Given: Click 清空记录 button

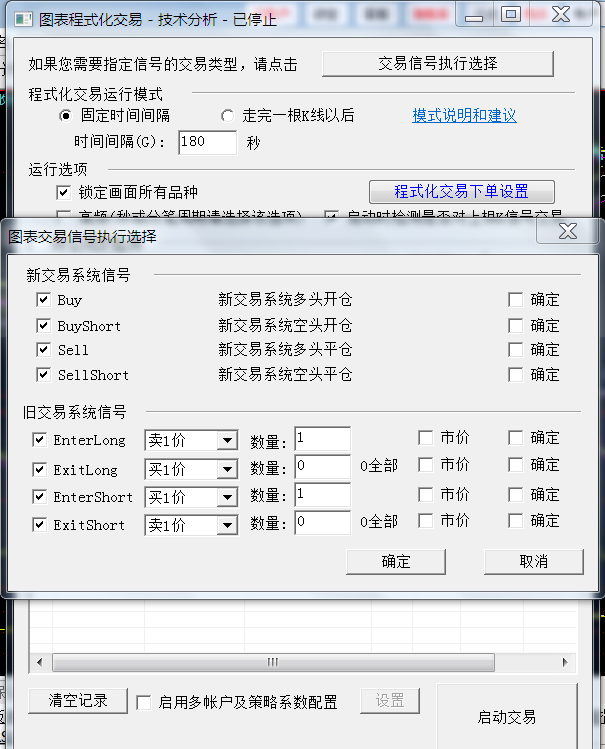Looking at the screenshot, I should tap(78, 701).
